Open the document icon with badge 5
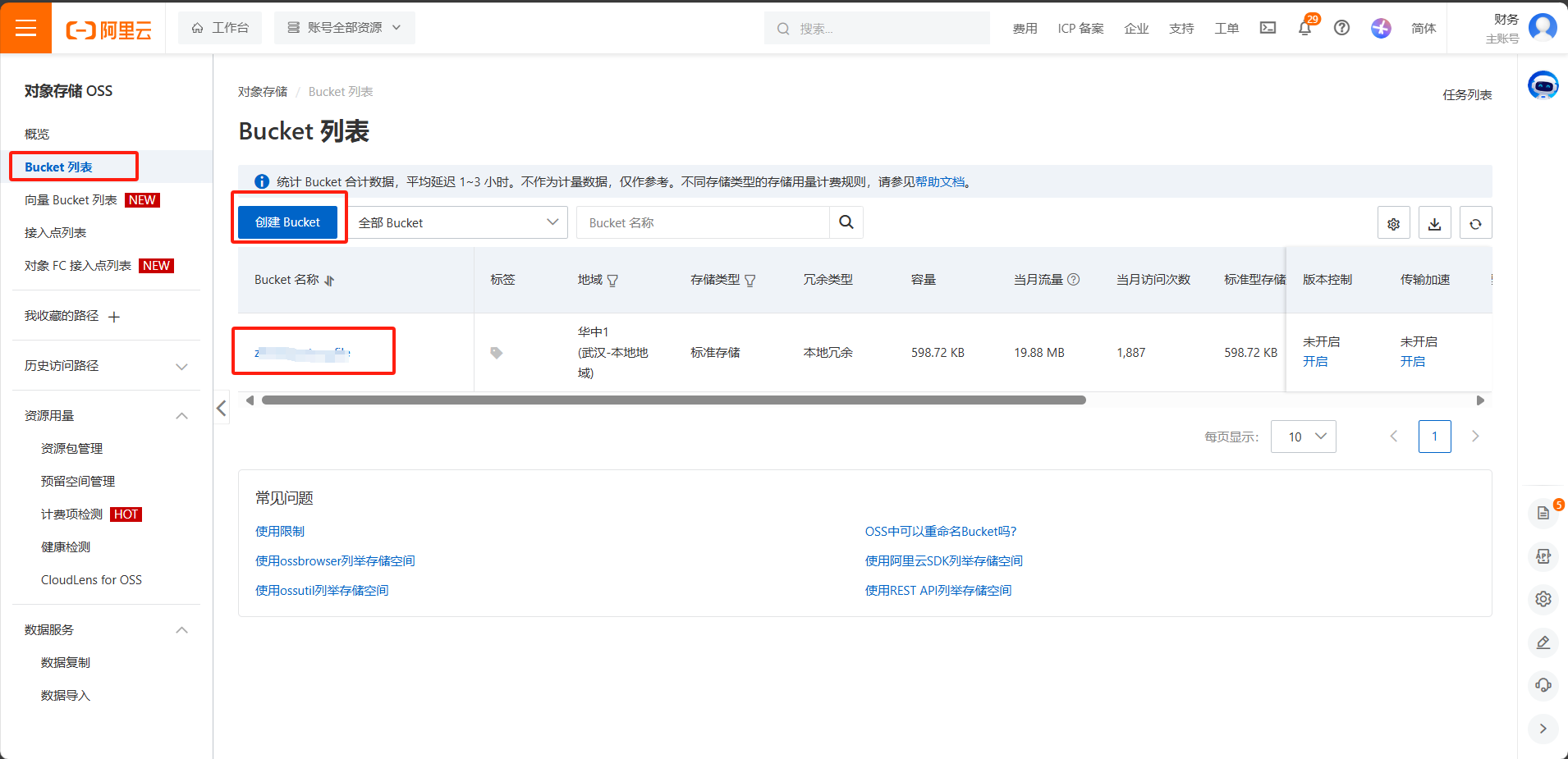 [x=1543, y=512]
